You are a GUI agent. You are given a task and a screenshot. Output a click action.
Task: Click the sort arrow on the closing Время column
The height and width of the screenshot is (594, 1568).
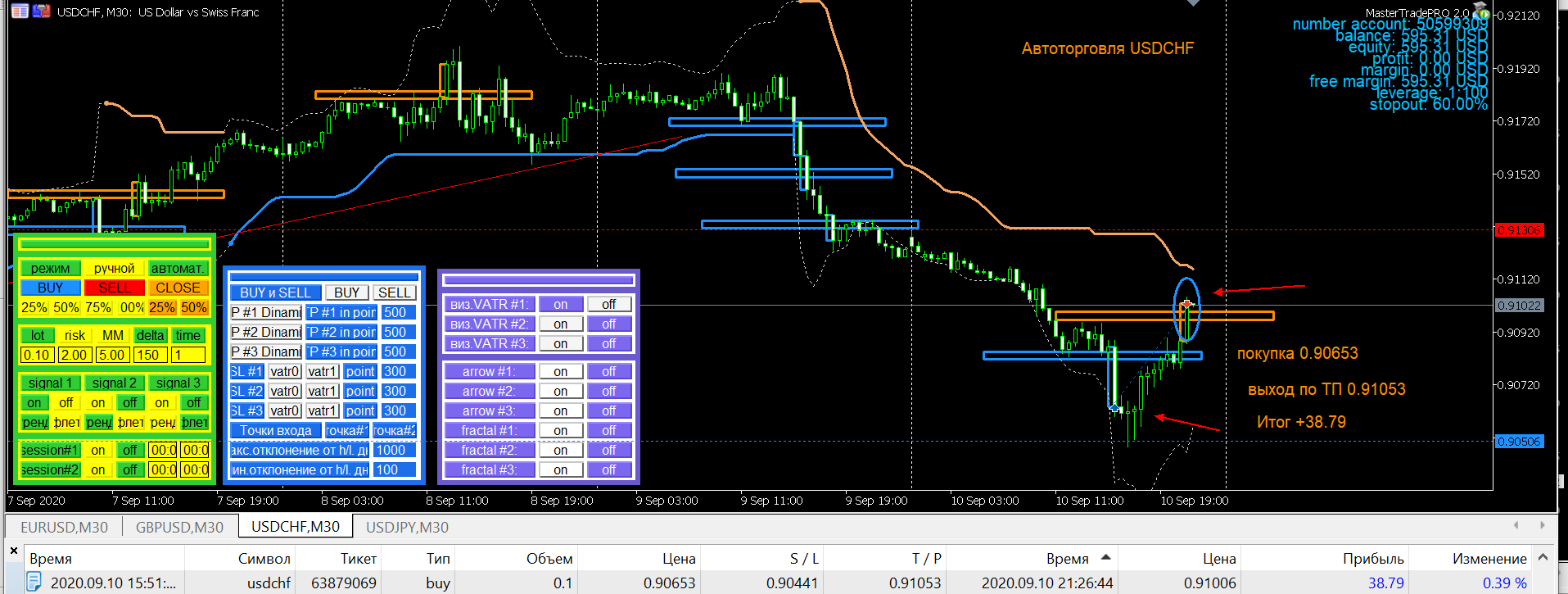pyautogui.click(x=1105, y=558)
